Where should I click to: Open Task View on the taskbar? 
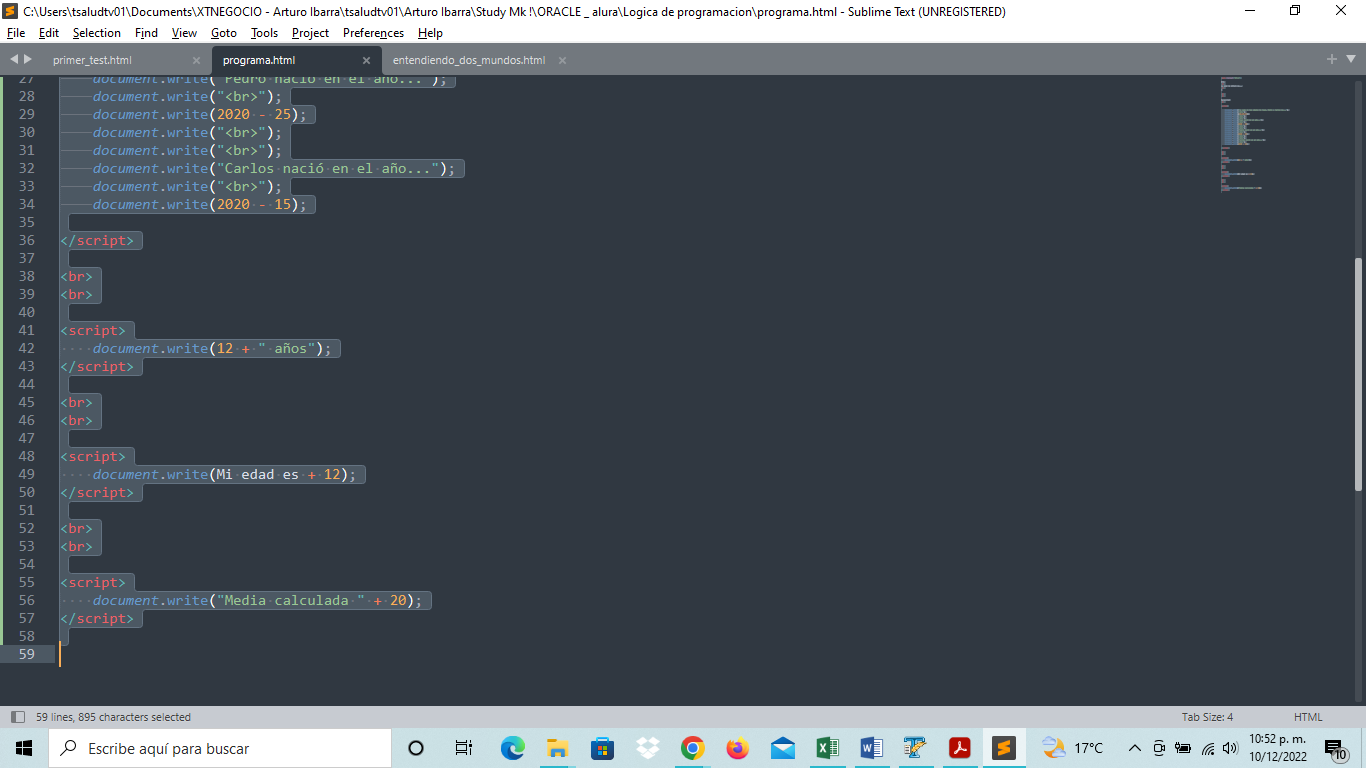coord(463,748)
